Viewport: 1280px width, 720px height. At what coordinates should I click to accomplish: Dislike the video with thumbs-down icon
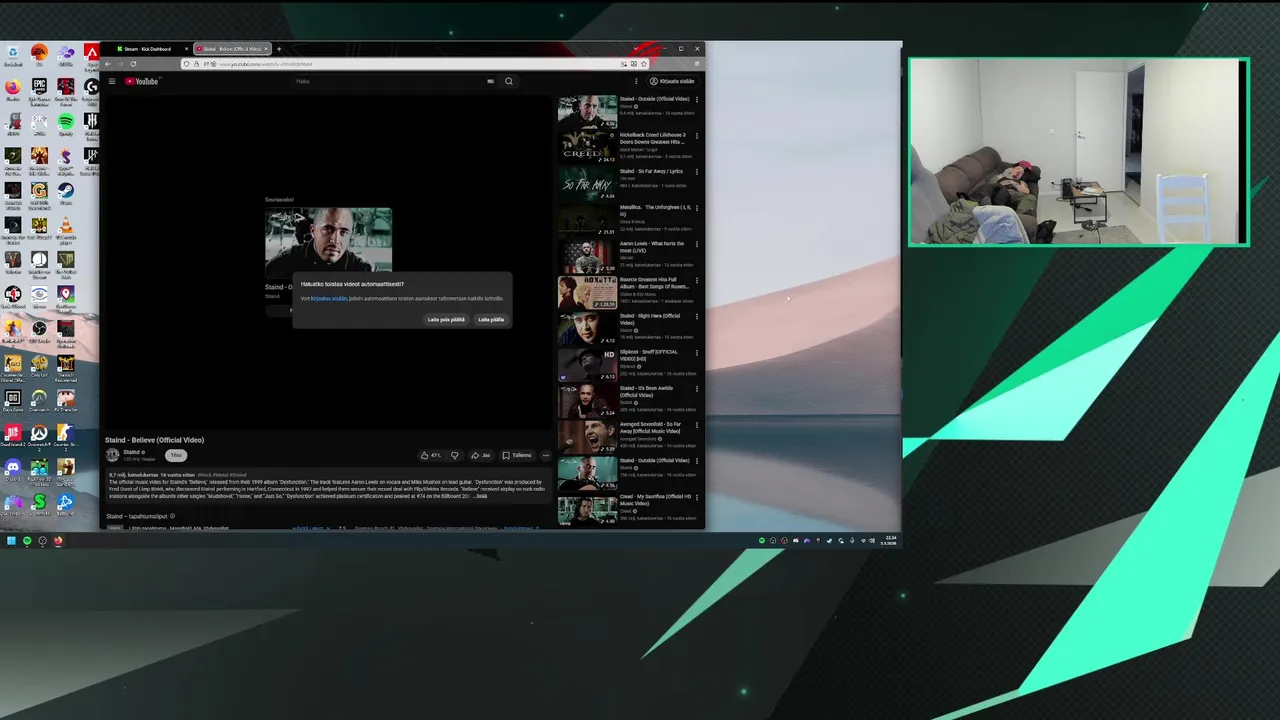coord(454,455)
